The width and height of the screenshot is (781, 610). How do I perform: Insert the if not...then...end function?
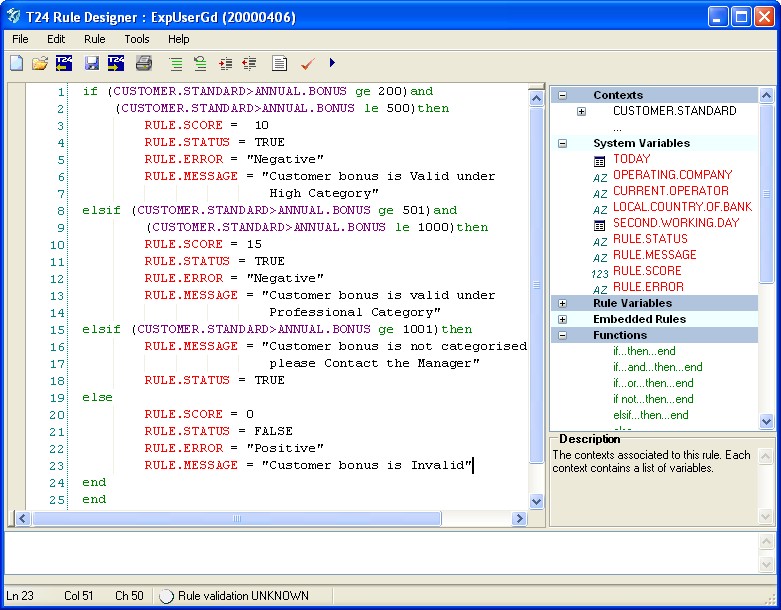point(653,399)
